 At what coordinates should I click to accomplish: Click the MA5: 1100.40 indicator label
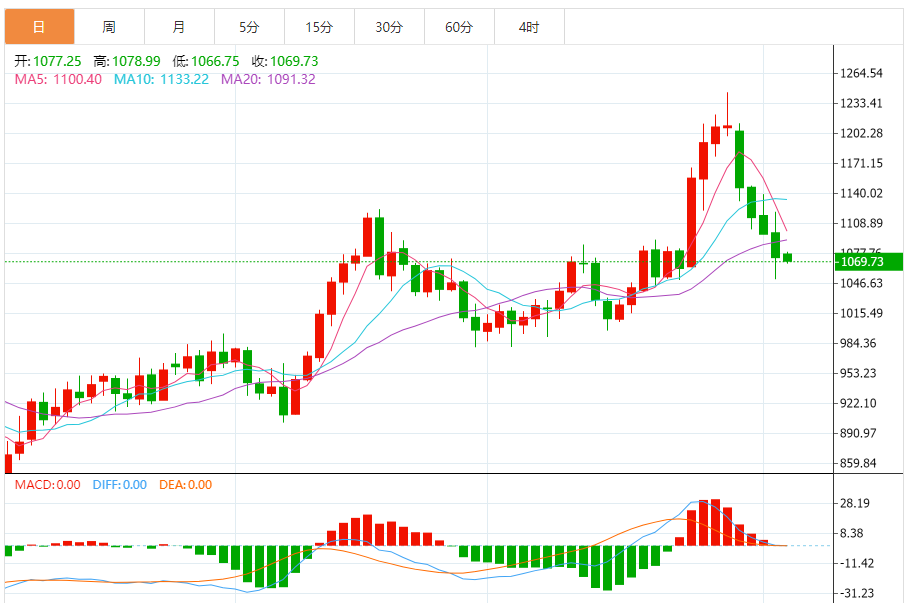[x=58, y=79]
